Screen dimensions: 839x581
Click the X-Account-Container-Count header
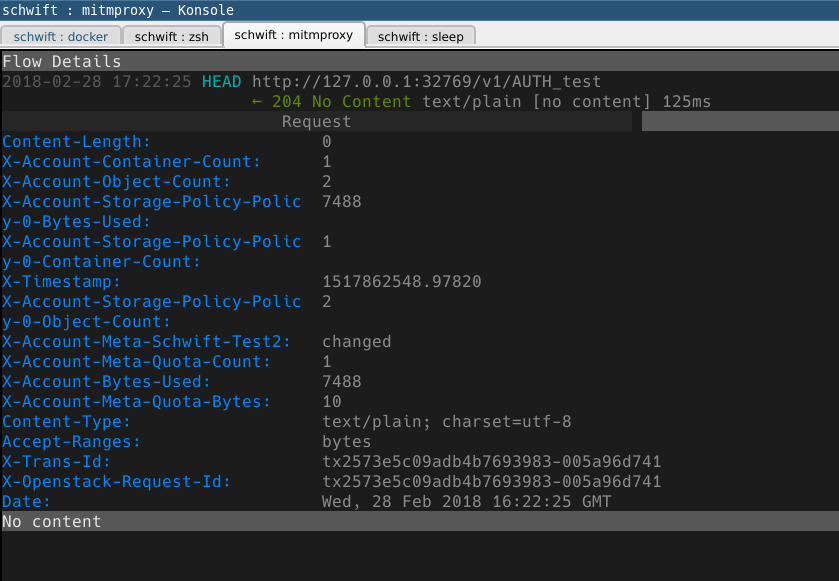pos(131,162)
